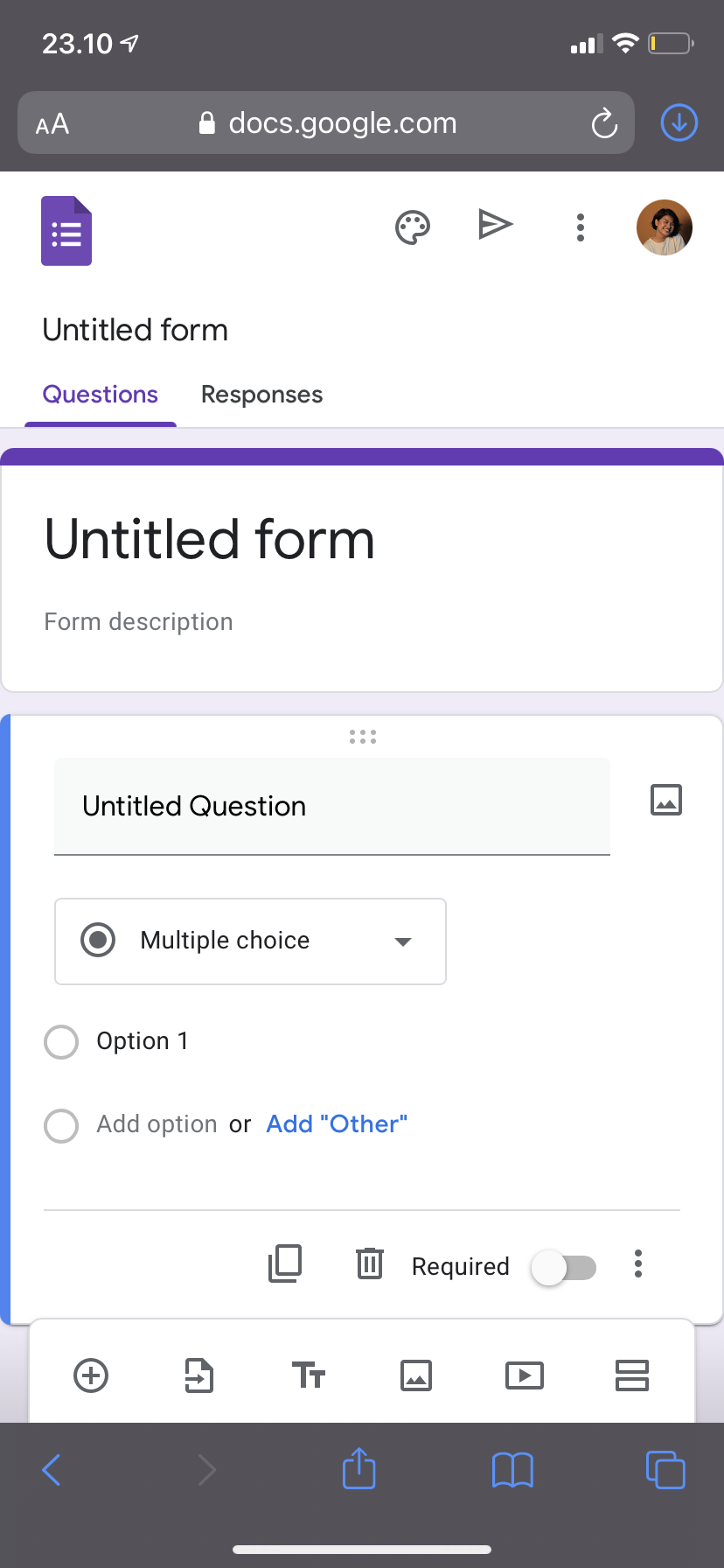Open question's more options menu
The height and width of the screenshot is (1568, 724).
638,1263
